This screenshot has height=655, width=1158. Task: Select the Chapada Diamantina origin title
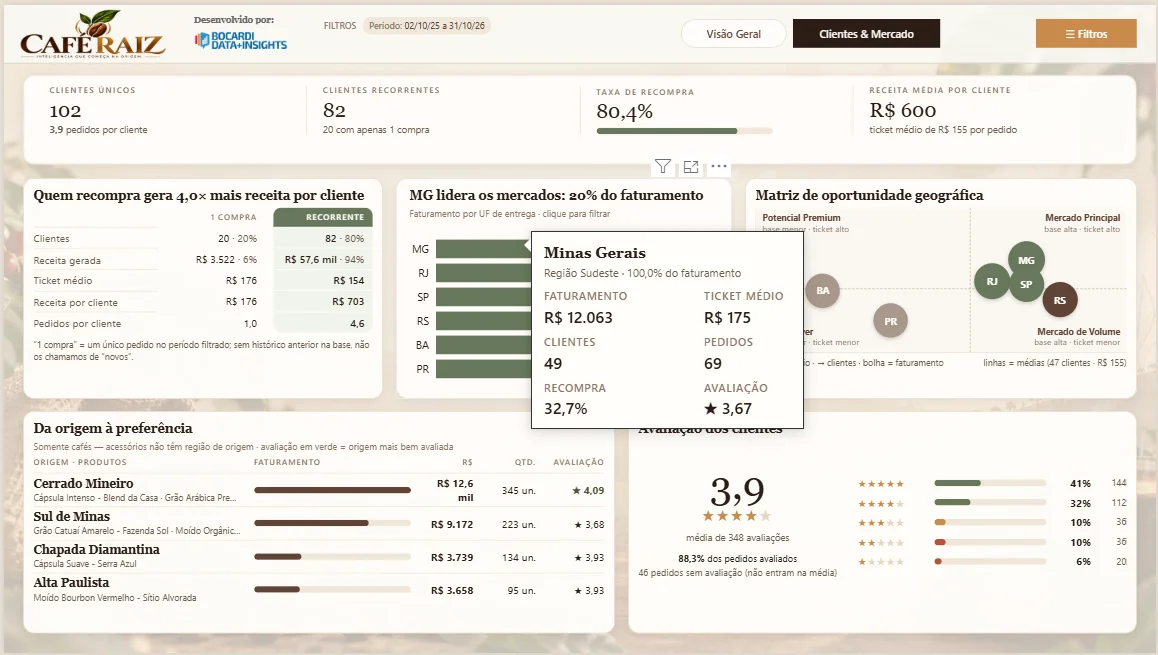[97, 549]
